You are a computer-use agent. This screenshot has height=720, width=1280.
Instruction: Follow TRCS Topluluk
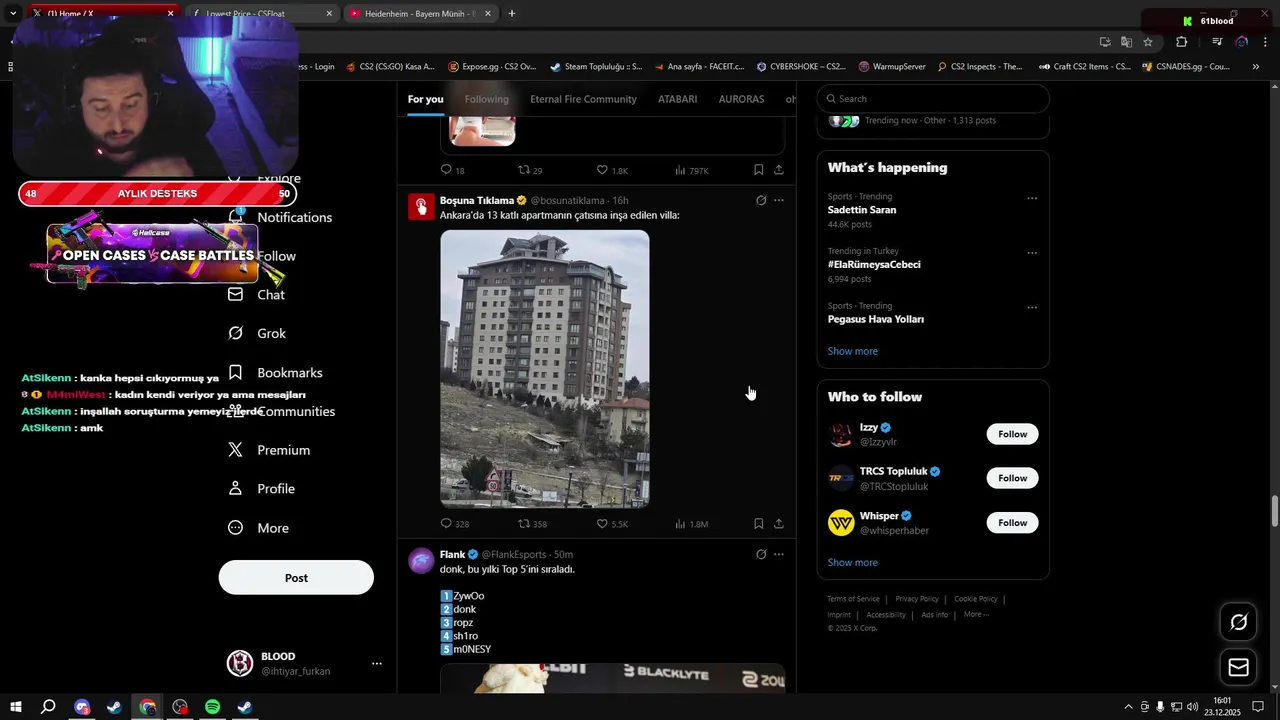(1012, 478)
